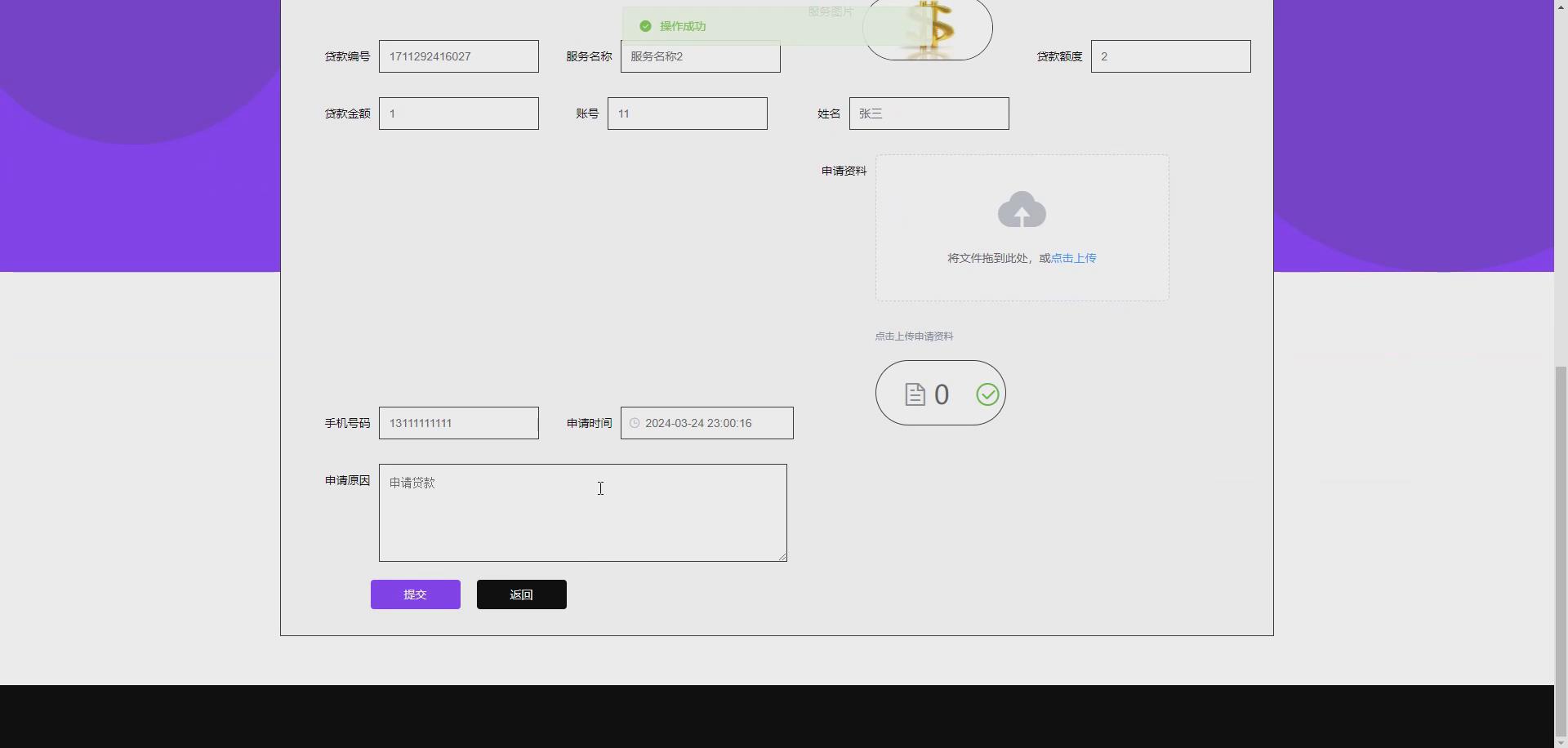Select the 贷款编号 input field
This screenshot has height=748, width=1568.
(458, 56)
